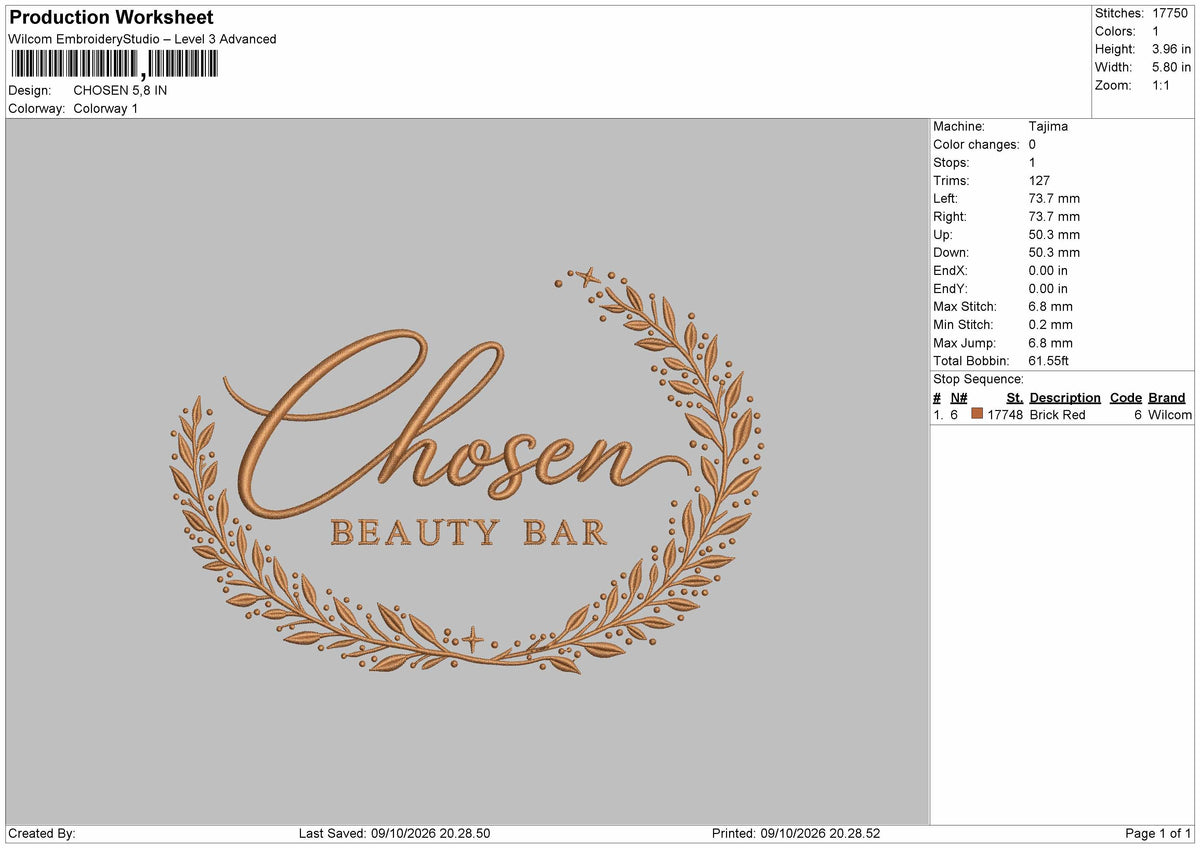Viewport: 1200px width, 848px height.
Task: Select the 'Production Worksheet' title
Action: 111,18
